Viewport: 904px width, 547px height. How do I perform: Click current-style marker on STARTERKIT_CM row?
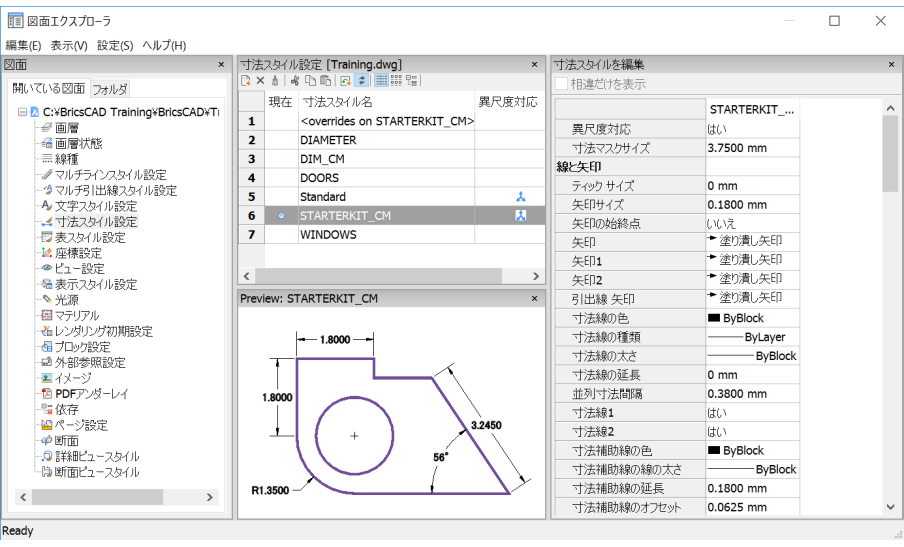(x=281, y=216)
